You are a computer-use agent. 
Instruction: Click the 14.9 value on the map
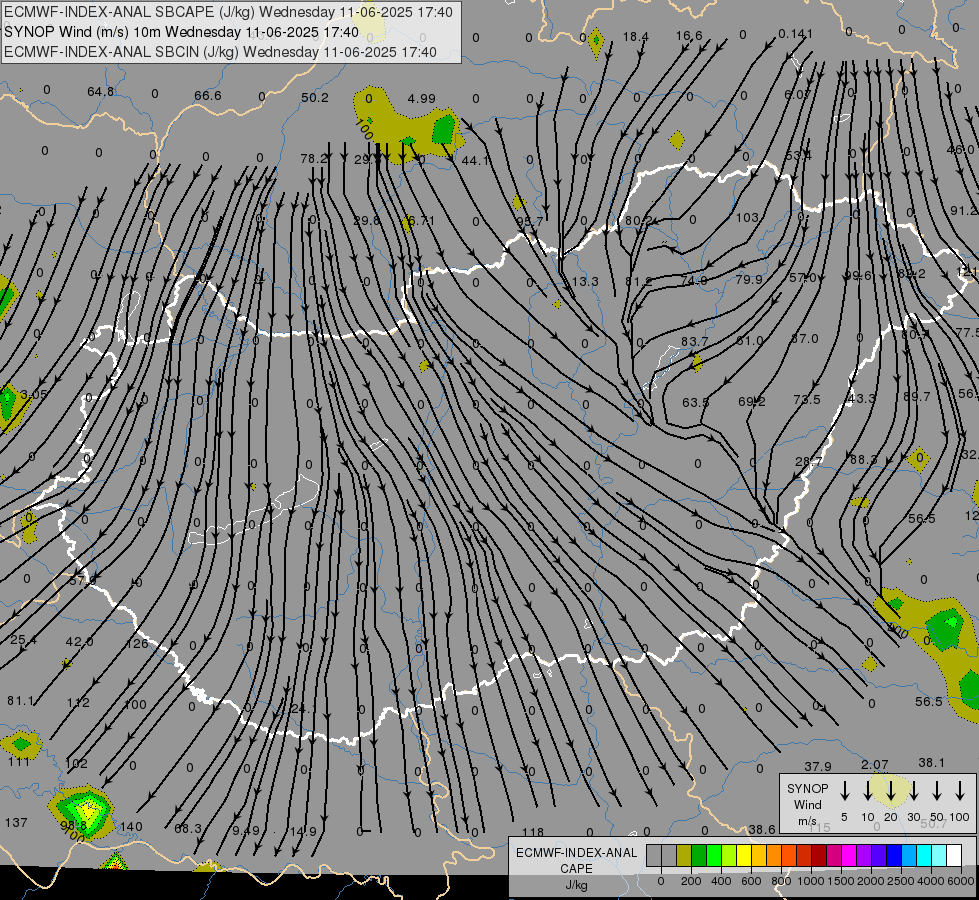click(303, 832)
